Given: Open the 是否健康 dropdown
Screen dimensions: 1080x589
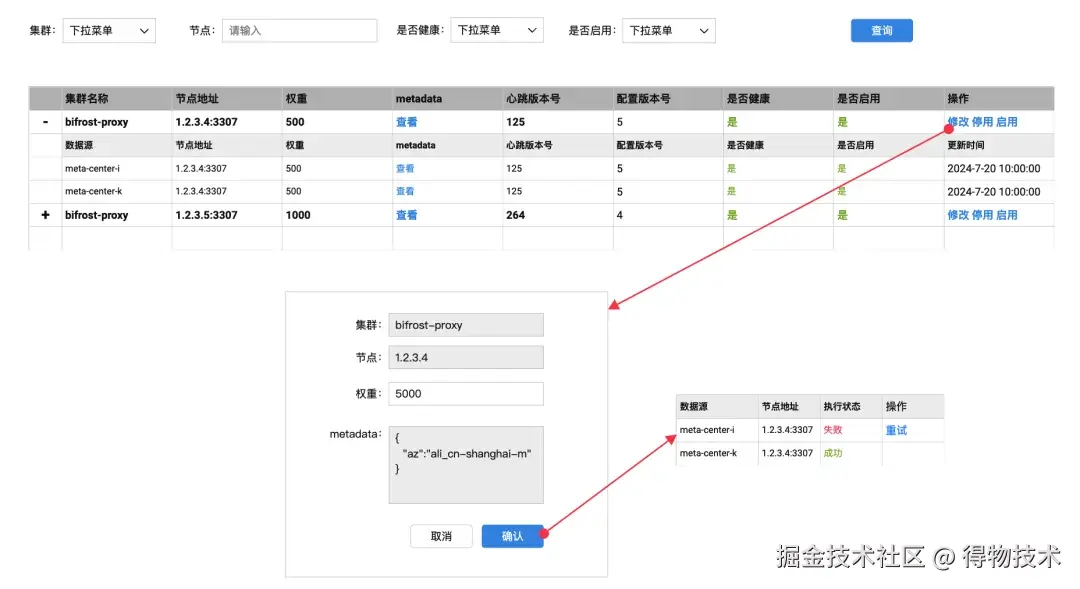Looking at the screenshot, I should click(x=496, y=30).
